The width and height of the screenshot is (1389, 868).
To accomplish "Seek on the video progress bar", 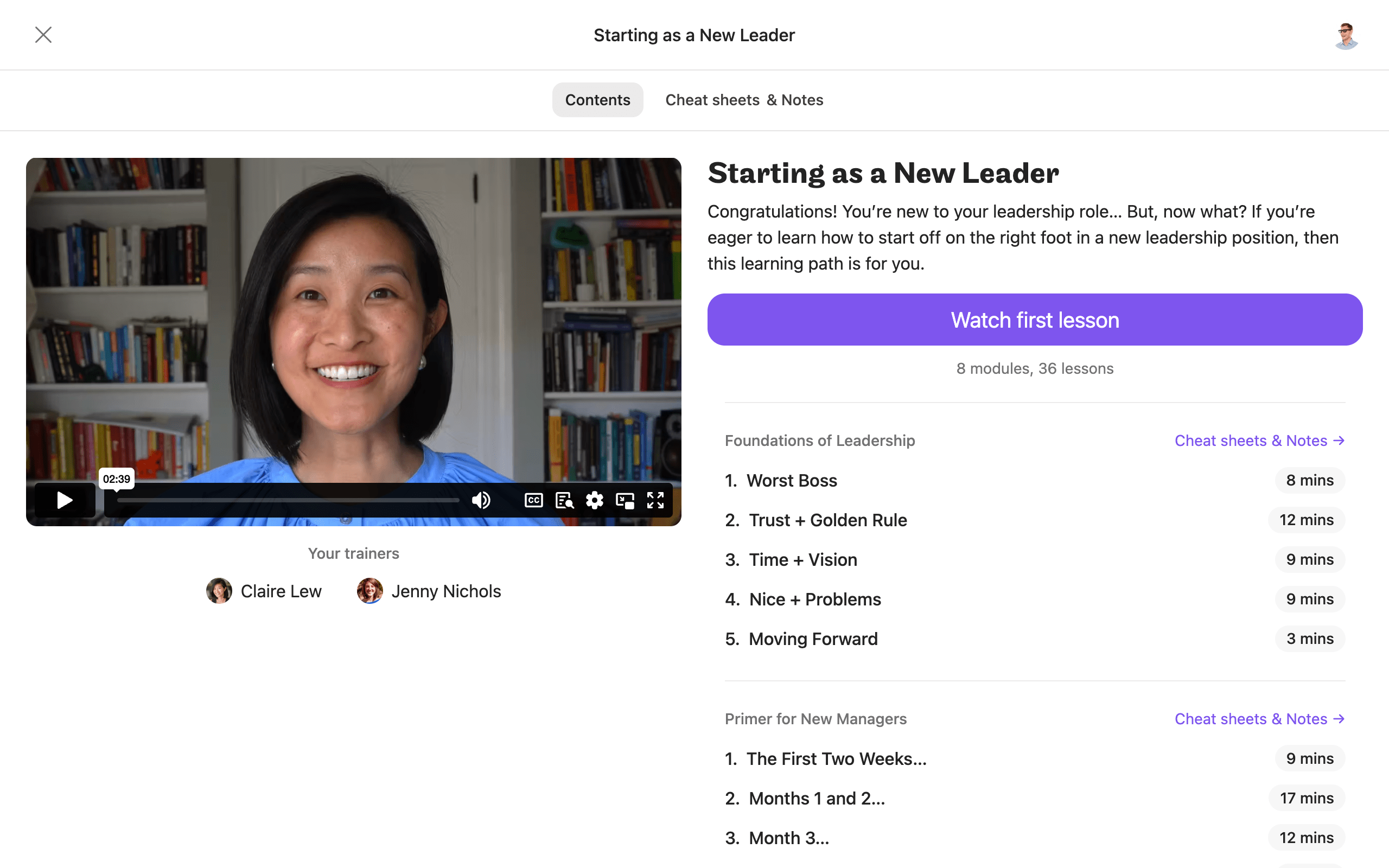I will pyautogui.click(x=288, y=501).
